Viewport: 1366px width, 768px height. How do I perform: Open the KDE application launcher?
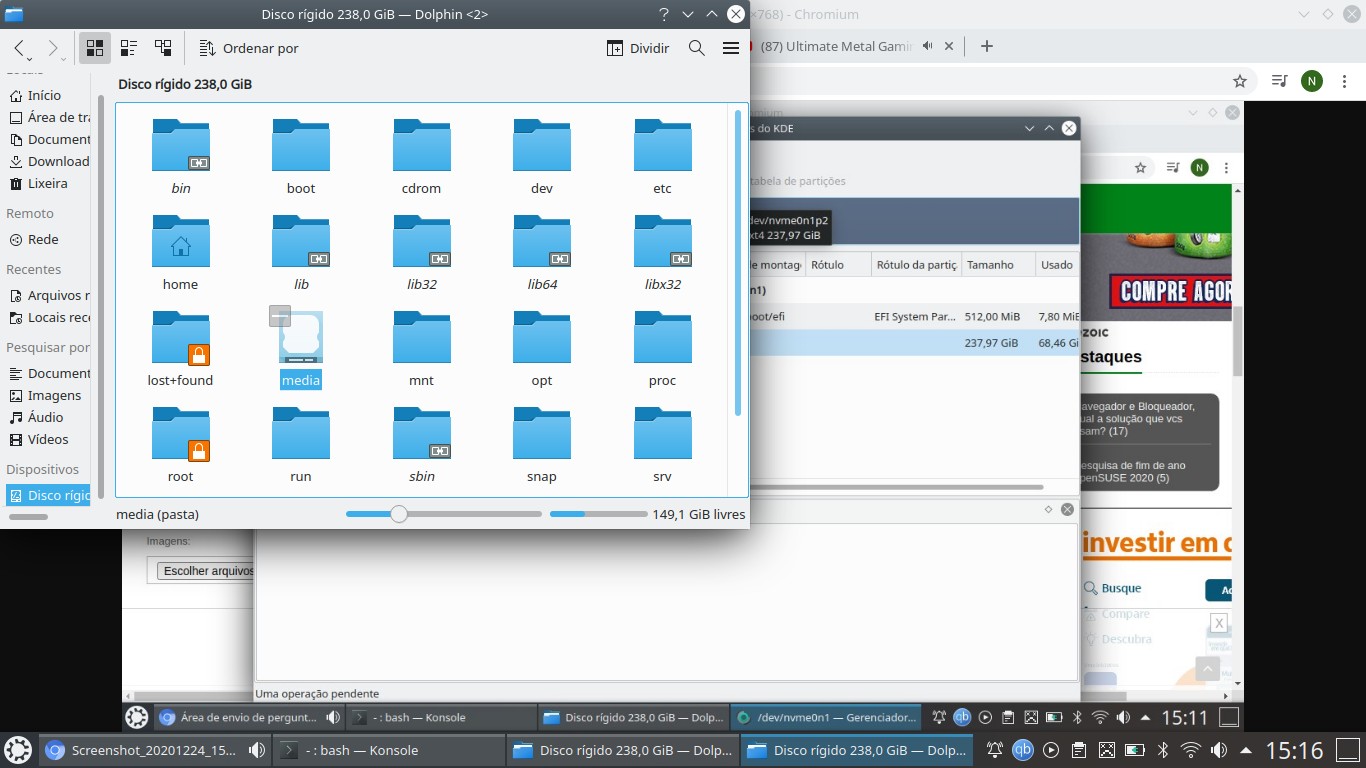point(18,750)
